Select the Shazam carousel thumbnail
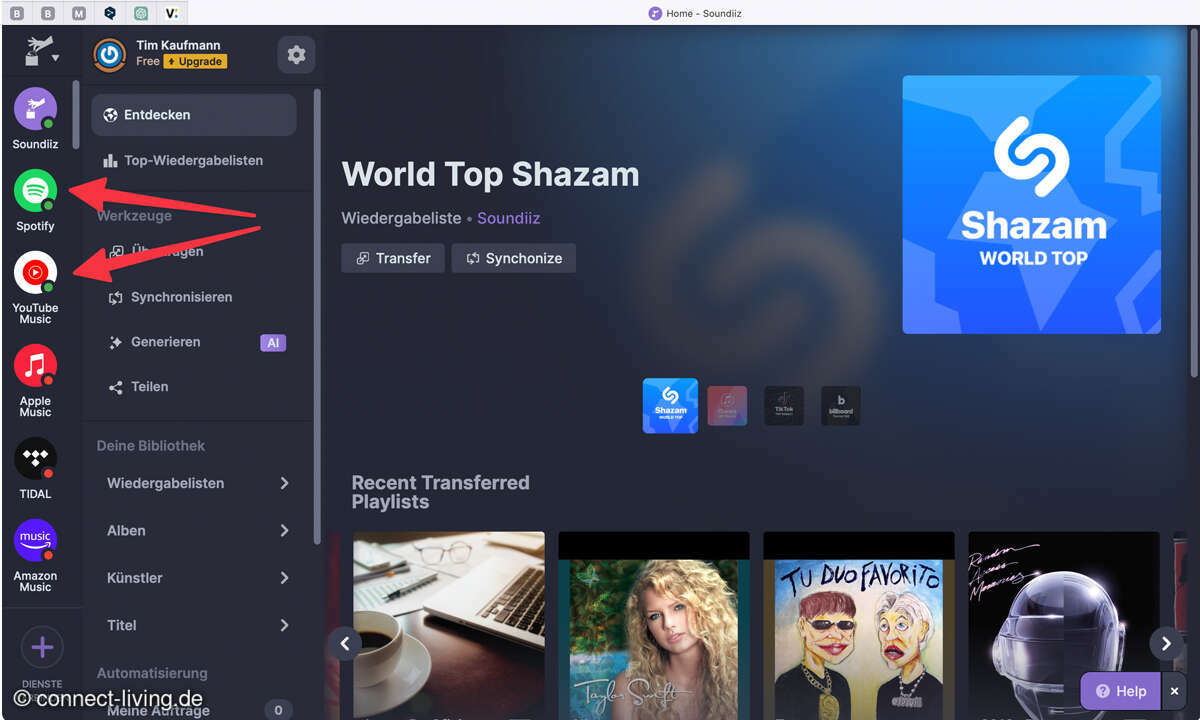This screenshot has height=720, width=1200. point(670,405)
